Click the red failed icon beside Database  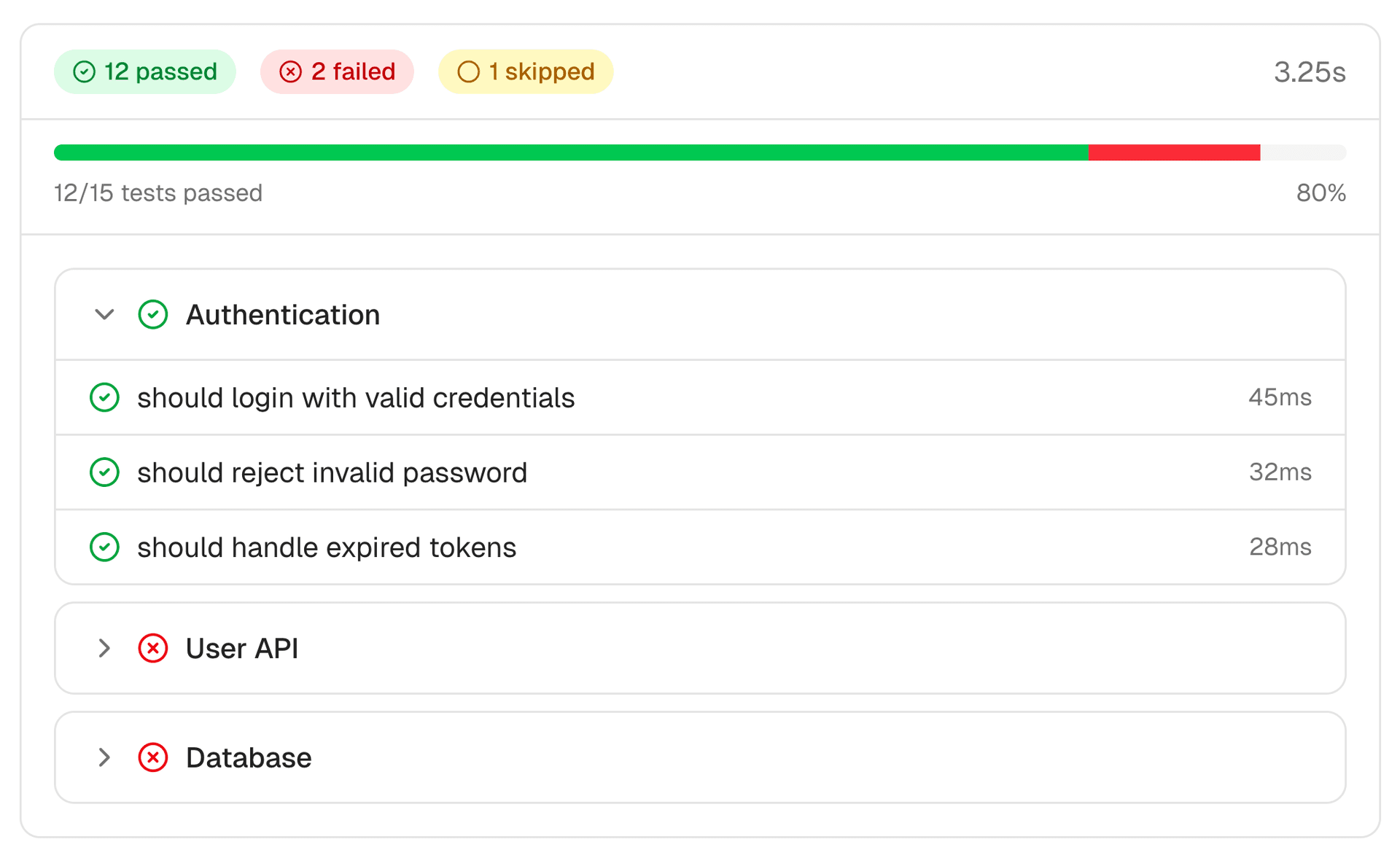pos(153,757)
